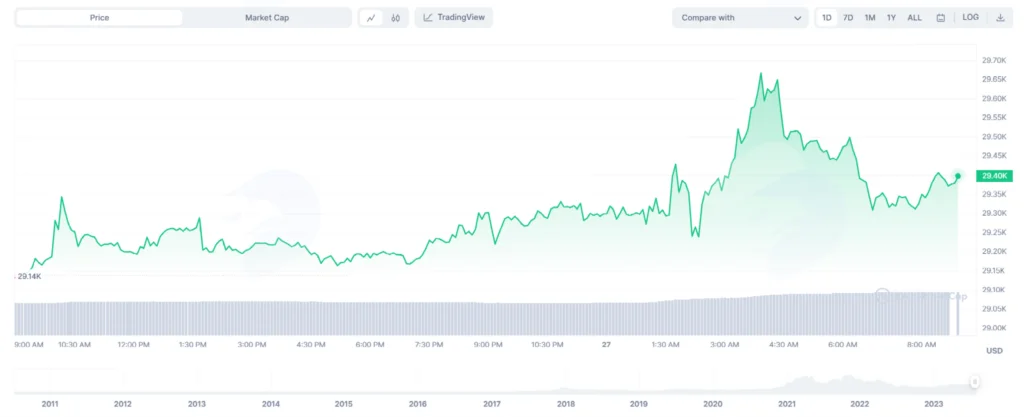Viewport: 1024px width, 417px height.
Task: Click the 29.00K axis label
Action: pyautogui.click(x=994, y=328)
